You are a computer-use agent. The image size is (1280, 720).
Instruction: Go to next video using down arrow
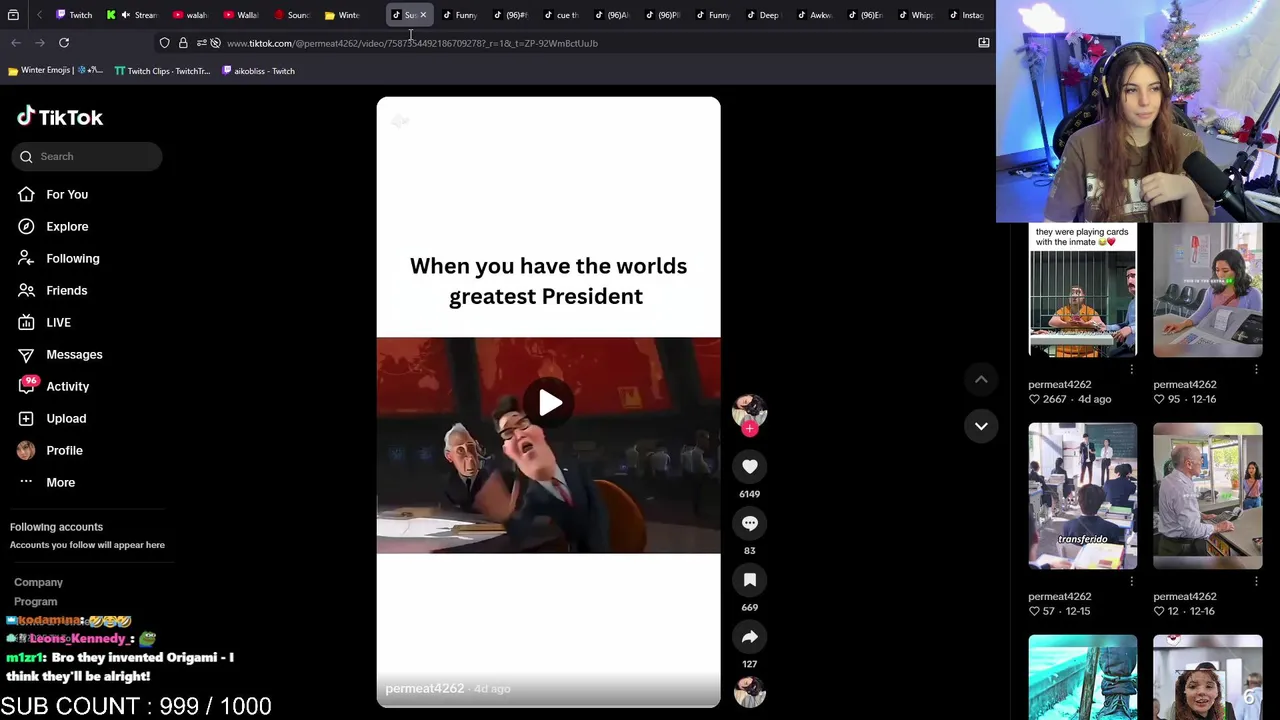point(981,426)
